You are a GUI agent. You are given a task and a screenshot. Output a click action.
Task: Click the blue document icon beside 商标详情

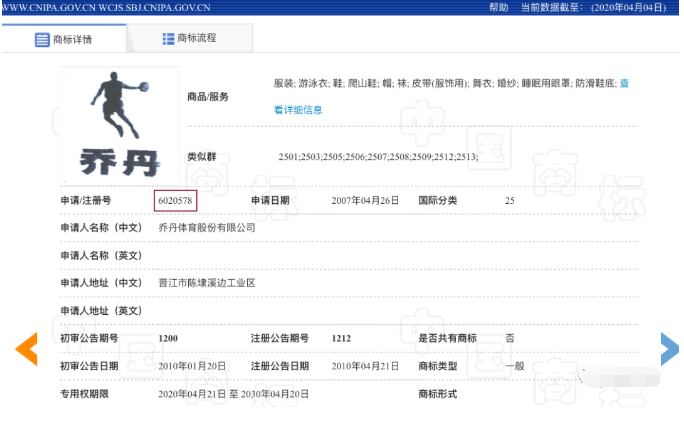42,40
